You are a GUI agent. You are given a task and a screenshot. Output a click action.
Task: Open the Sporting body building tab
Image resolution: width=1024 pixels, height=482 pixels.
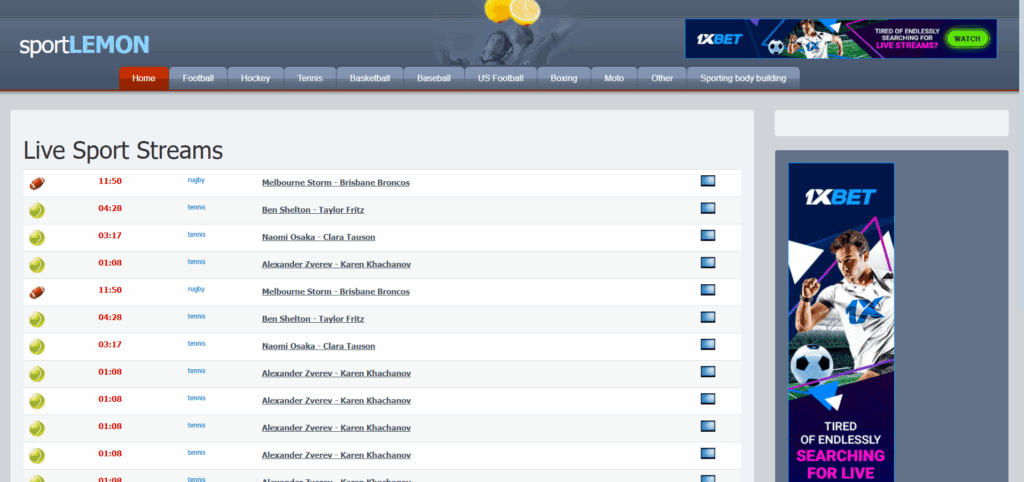click(x=743, y=78)
